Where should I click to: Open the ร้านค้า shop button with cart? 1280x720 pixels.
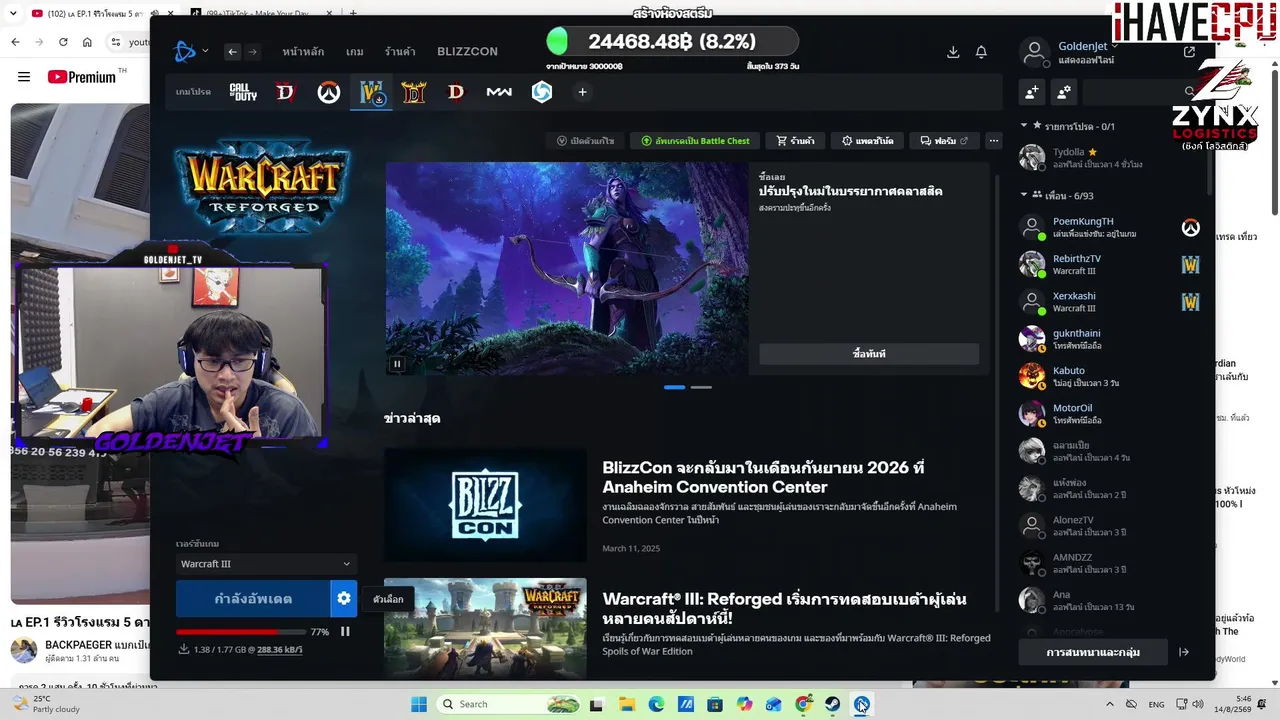(795, 141)
